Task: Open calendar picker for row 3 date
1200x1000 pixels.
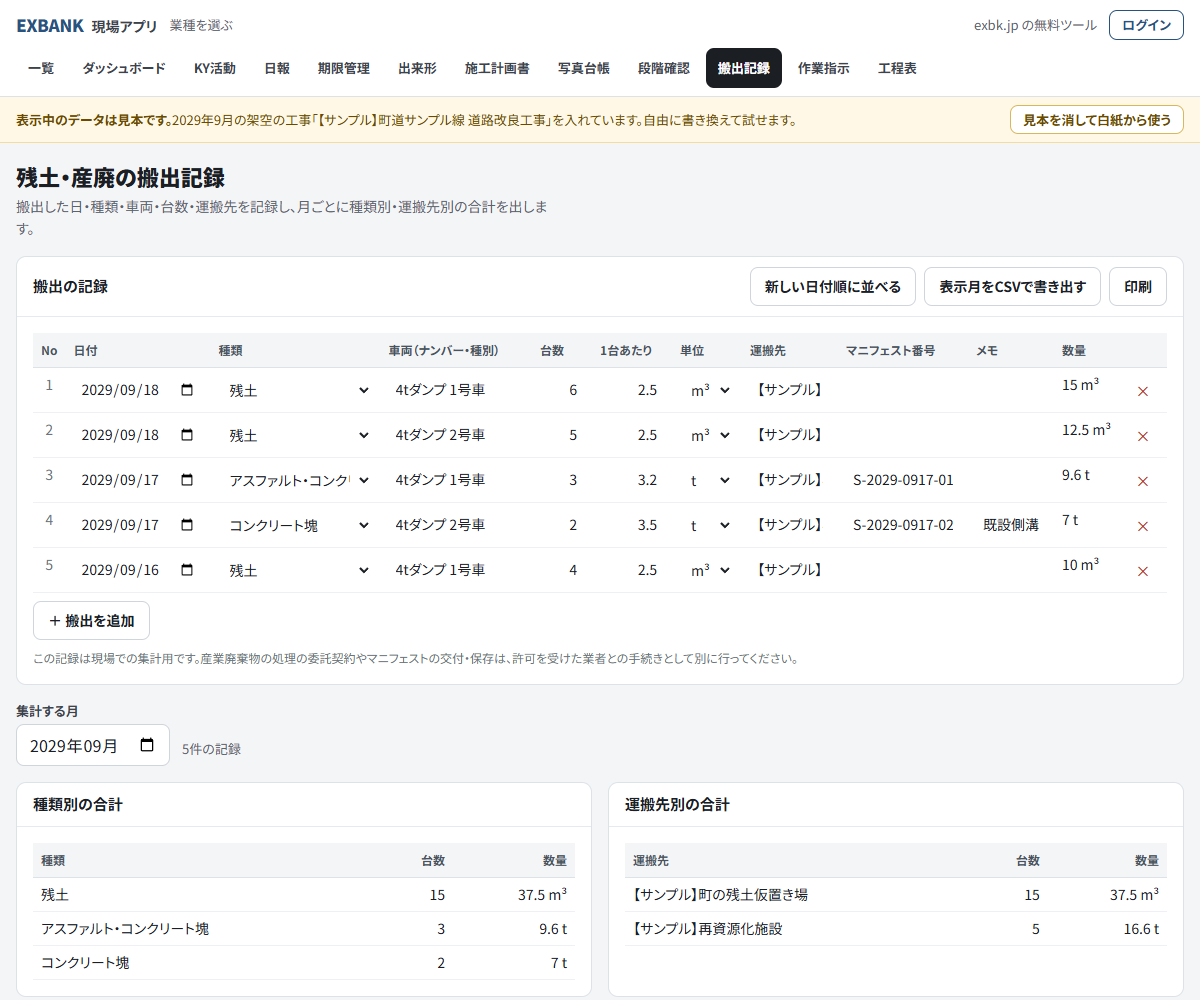Action: 187,480
